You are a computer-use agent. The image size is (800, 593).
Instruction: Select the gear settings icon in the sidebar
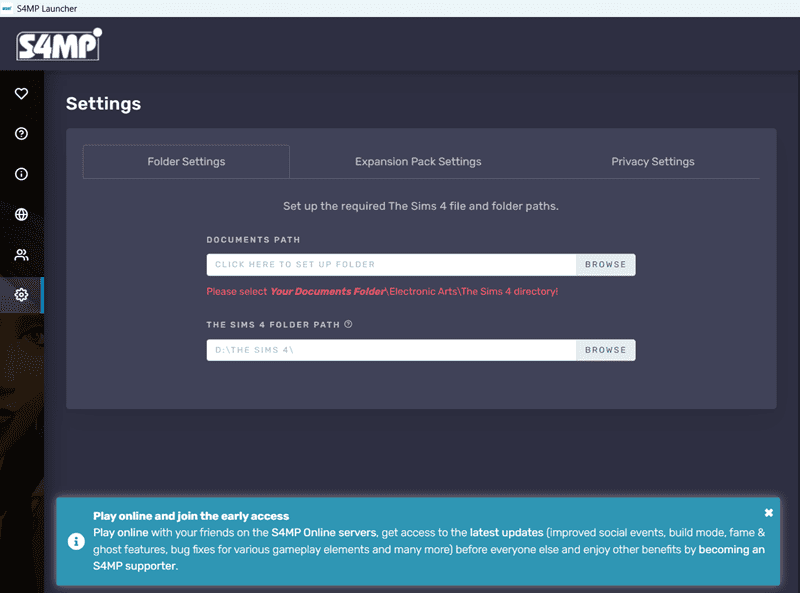click(21, 294)
